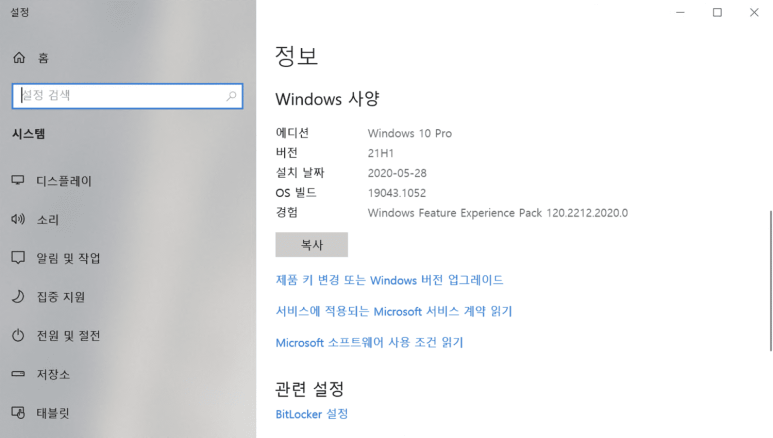Click the search magnifier icon
The height and width of the screenshot is (438, 773).
coord(231,96)
